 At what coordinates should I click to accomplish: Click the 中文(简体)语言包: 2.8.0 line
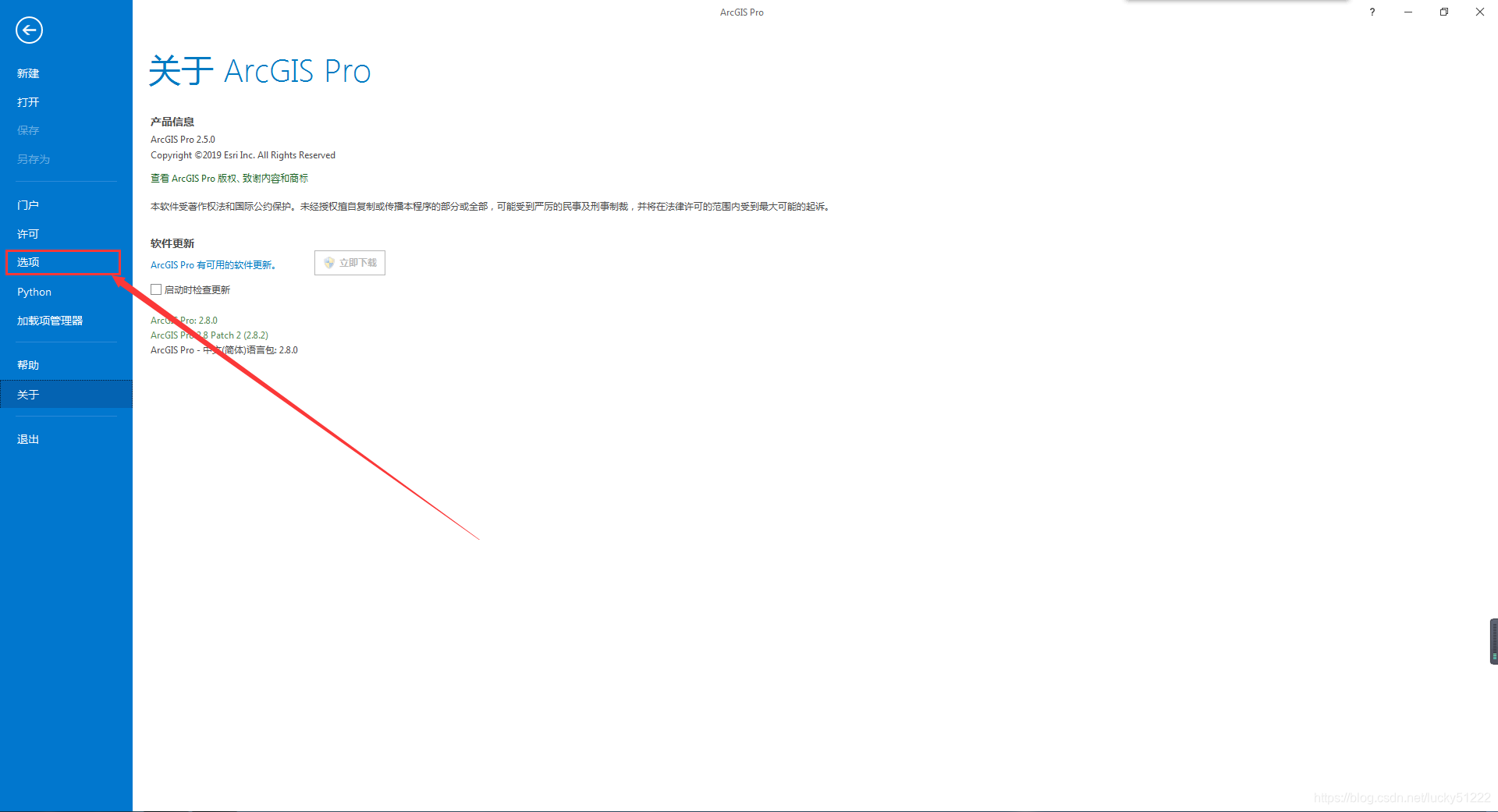pyautogui.click(x=224, y=350)
